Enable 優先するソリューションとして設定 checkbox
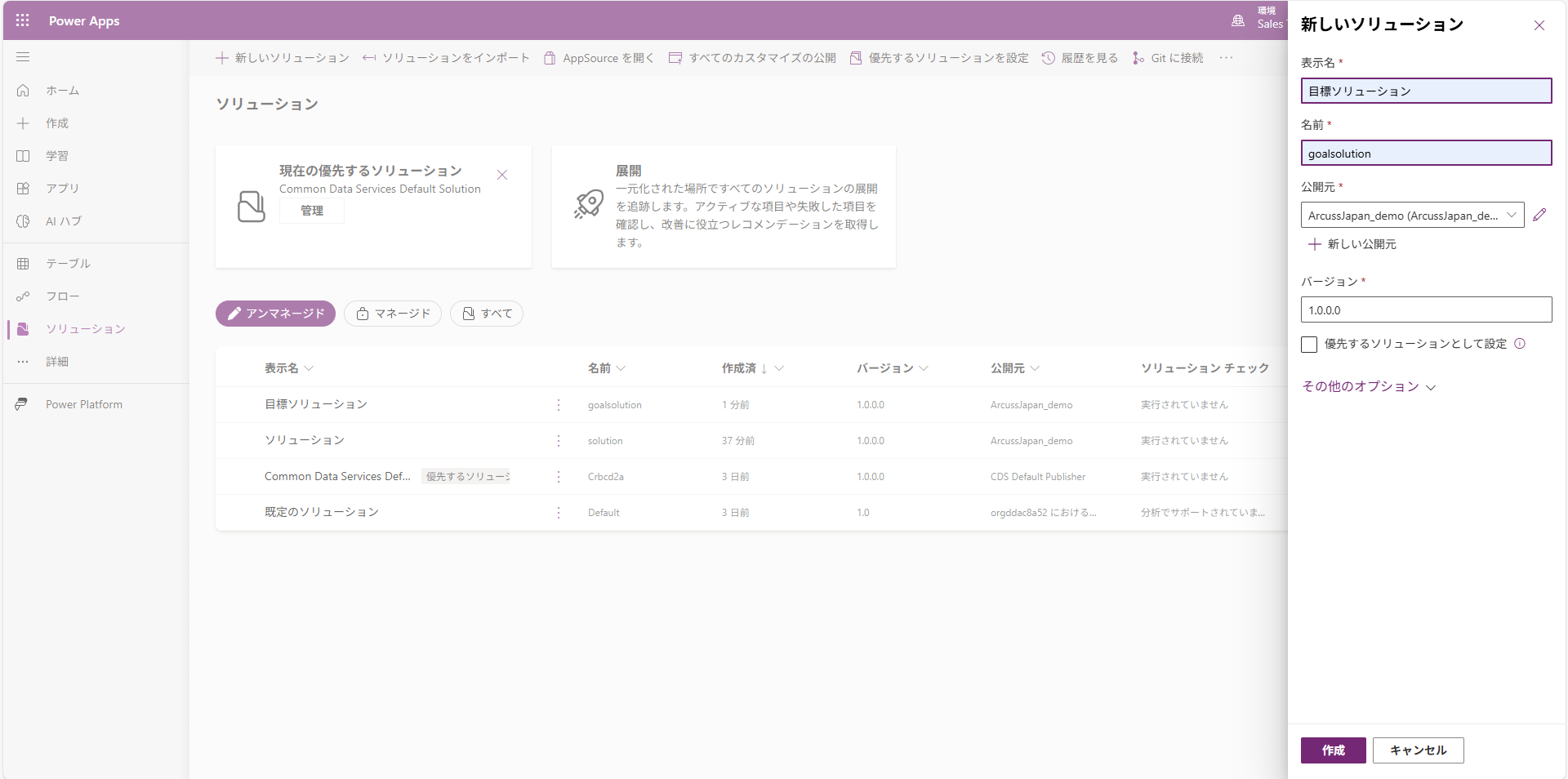Screen dimensions: 1568x779 click(1309, 345)
